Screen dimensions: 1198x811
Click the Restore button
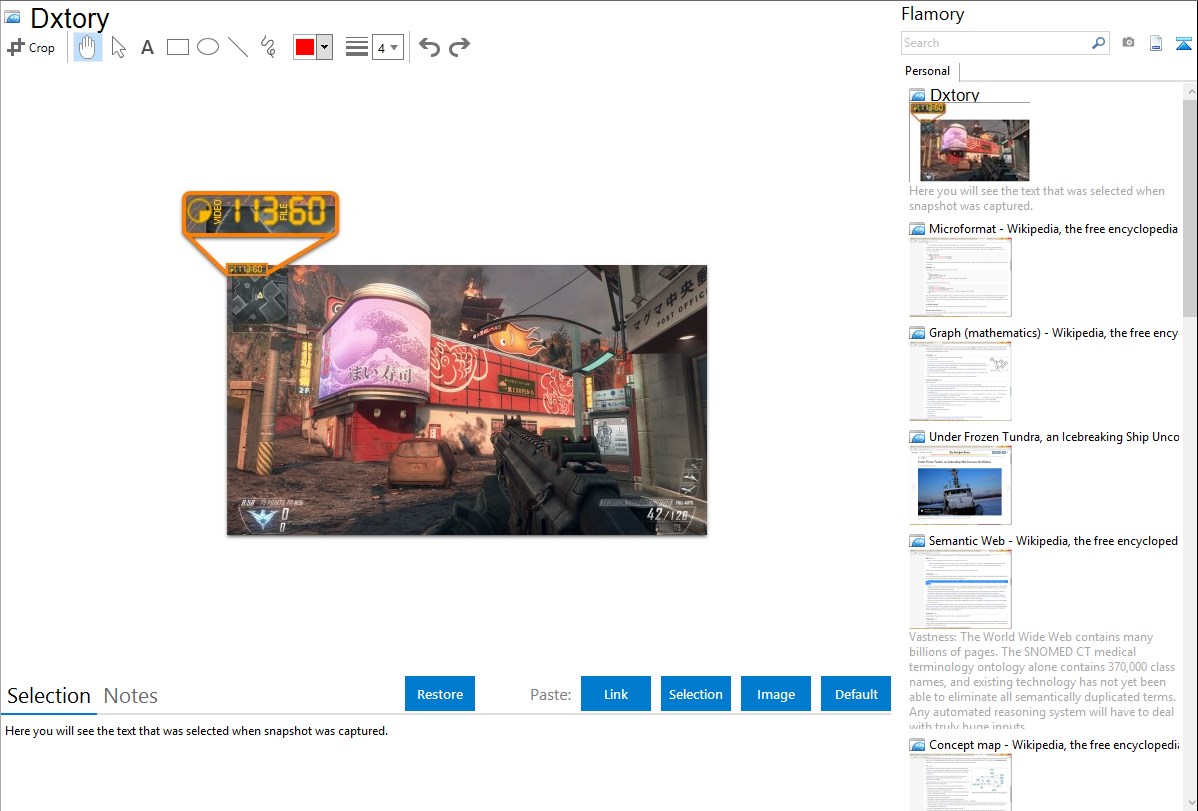[440, 694]
